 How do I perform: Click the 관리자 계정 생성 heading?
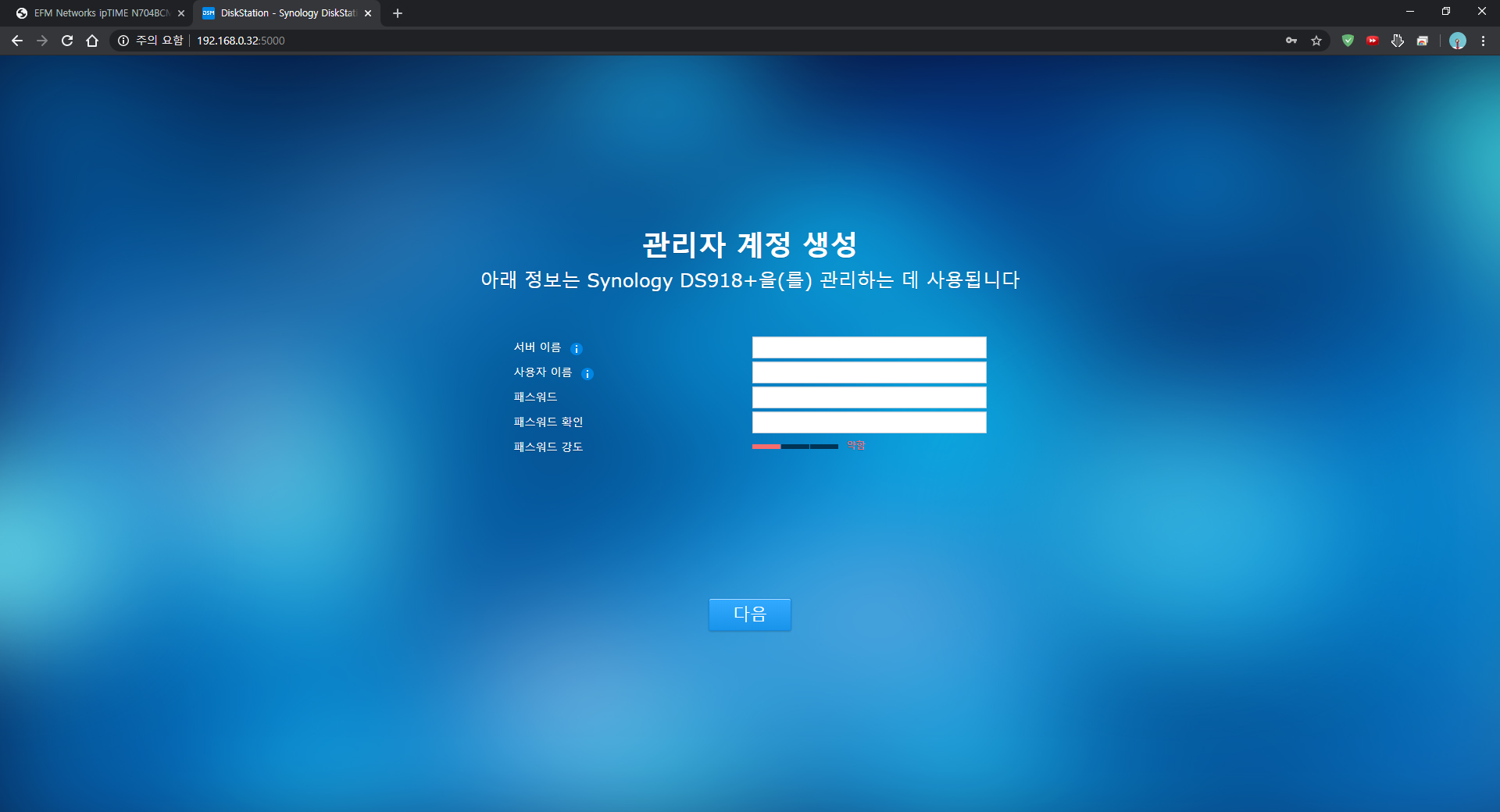point(750,244)
